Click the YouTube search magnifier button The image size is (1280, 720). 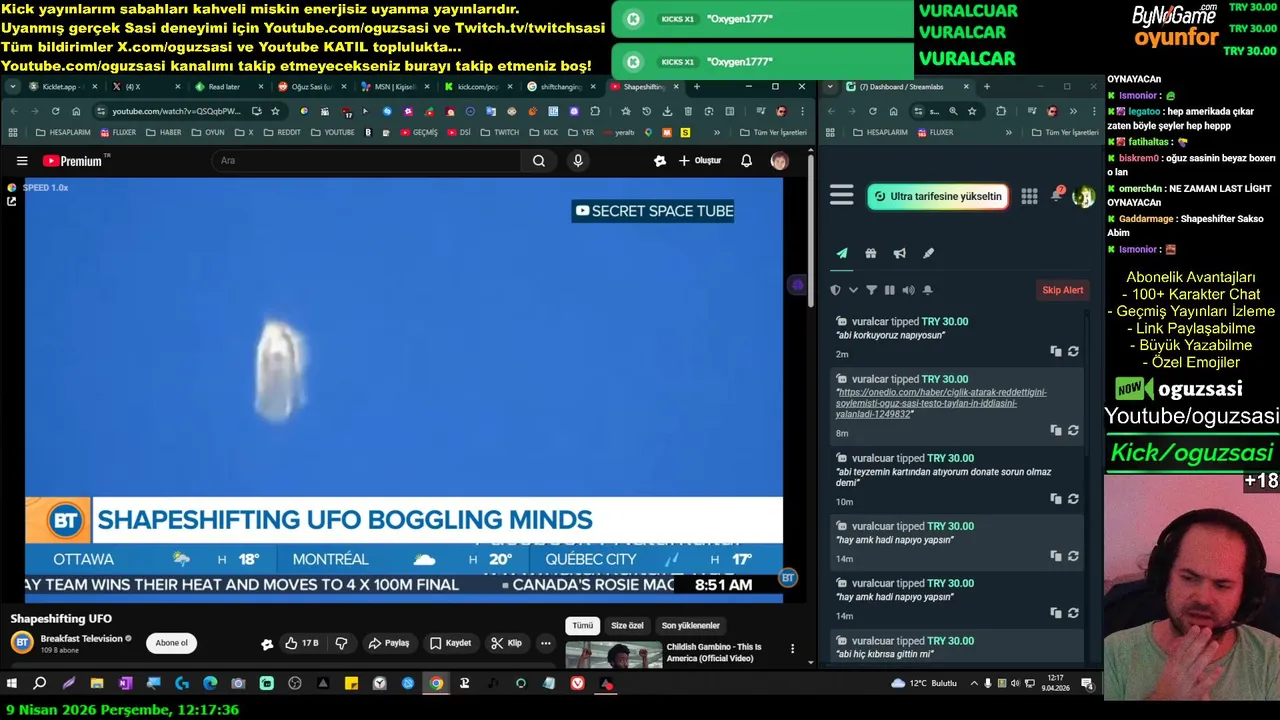[539, 161]
